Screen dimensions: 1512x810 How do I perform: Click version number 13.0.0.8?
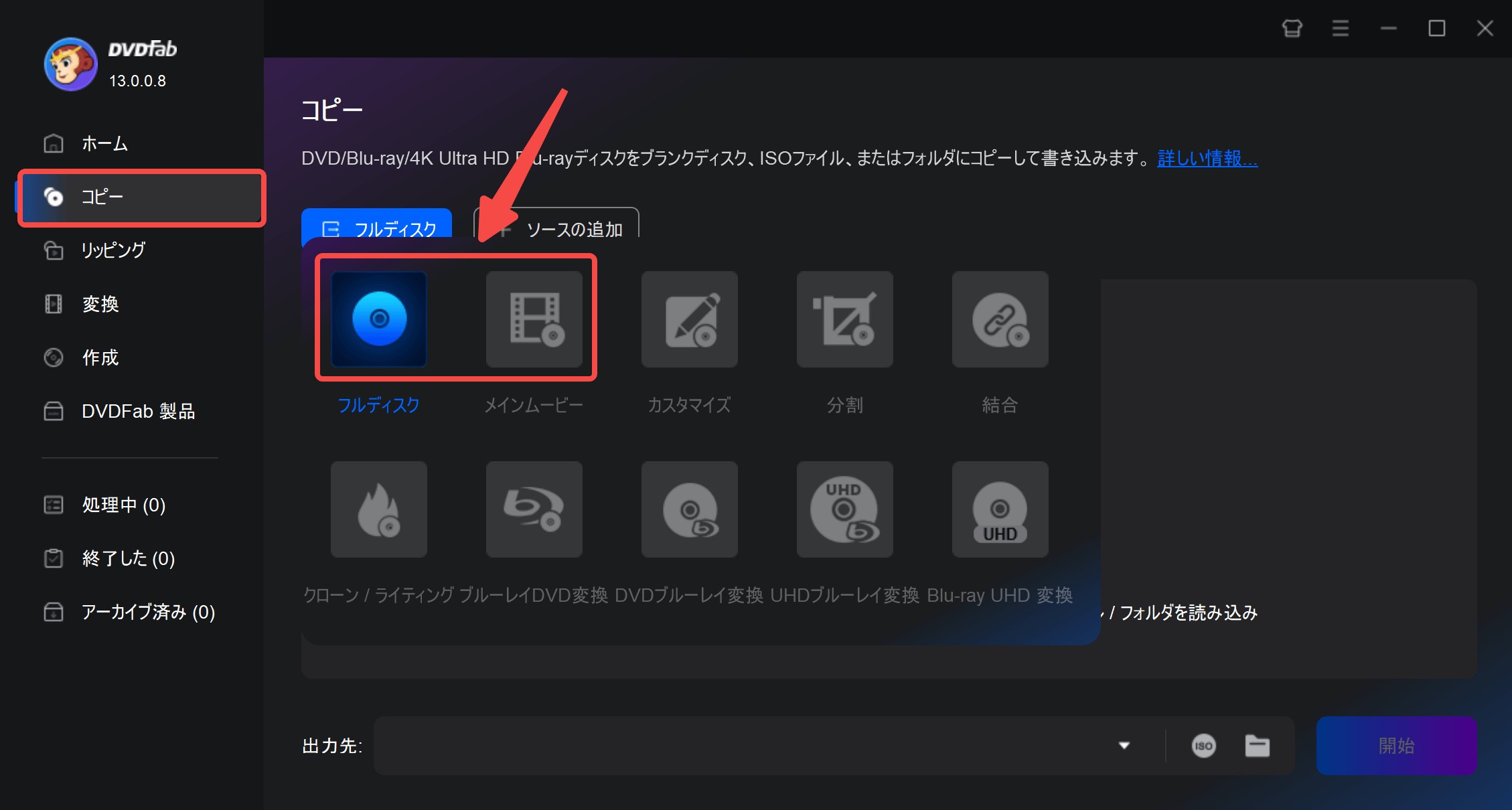tap(137, 81)
